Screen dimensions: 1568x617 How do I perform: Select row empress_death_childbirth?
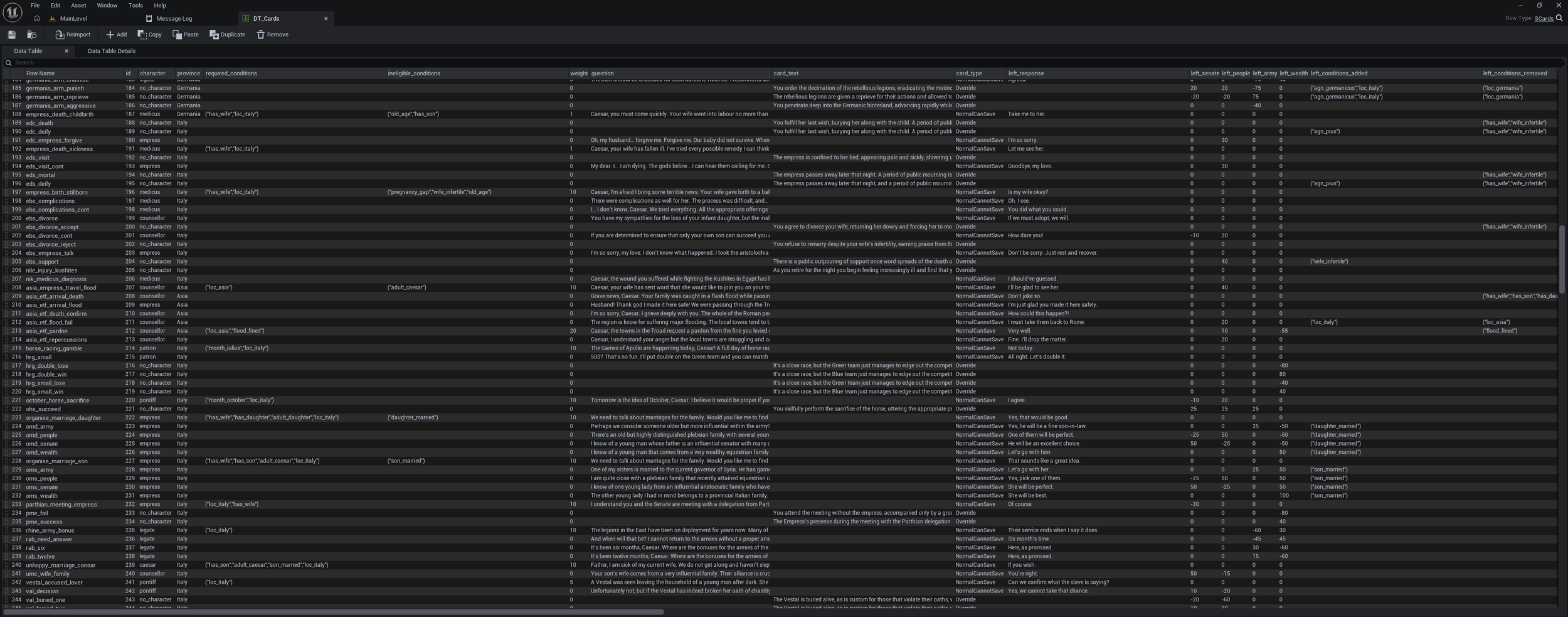pos(781,114)
